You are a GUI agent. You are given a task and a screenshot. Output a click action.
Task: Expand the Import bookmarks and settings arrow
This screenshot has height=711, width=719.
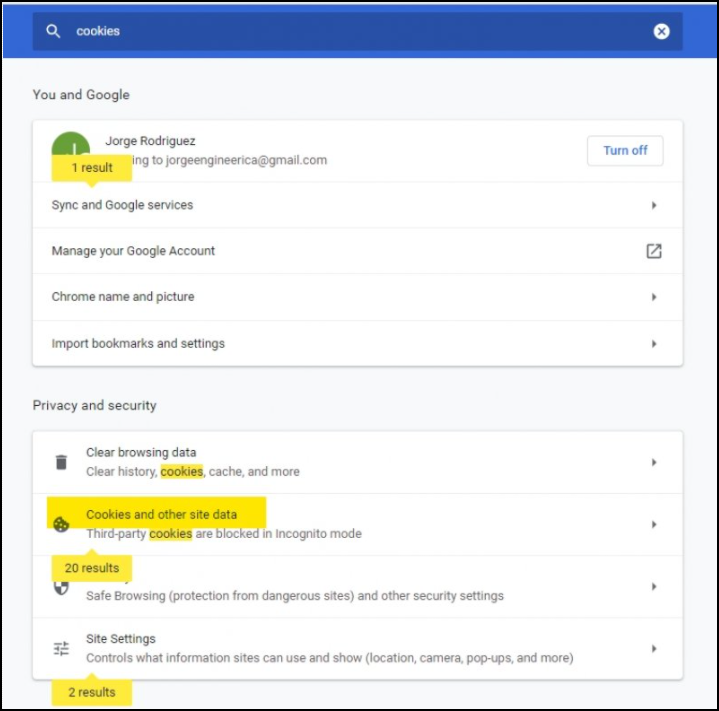(654, 344)
